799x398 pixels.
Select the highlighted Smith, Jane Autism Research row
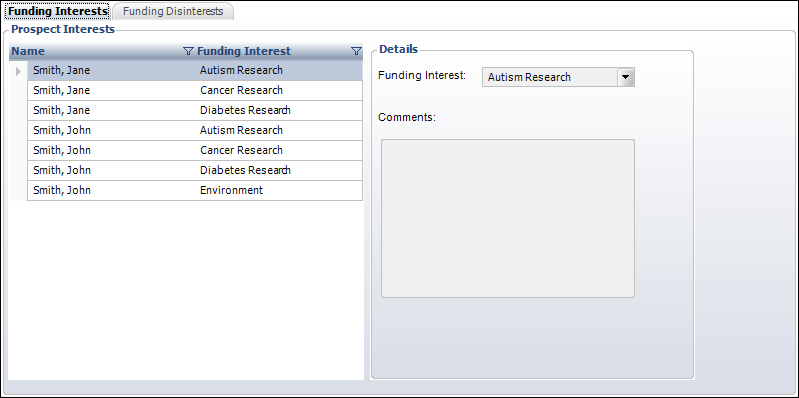195,70
